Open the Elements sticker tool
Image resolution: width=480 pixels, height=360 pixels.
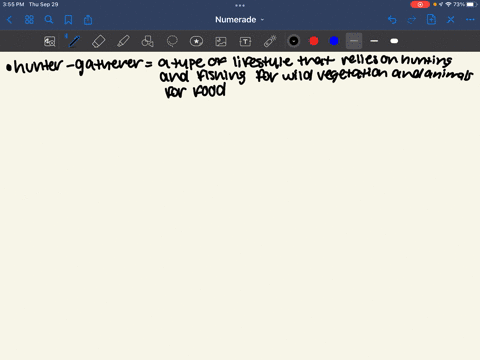(196, 41)
